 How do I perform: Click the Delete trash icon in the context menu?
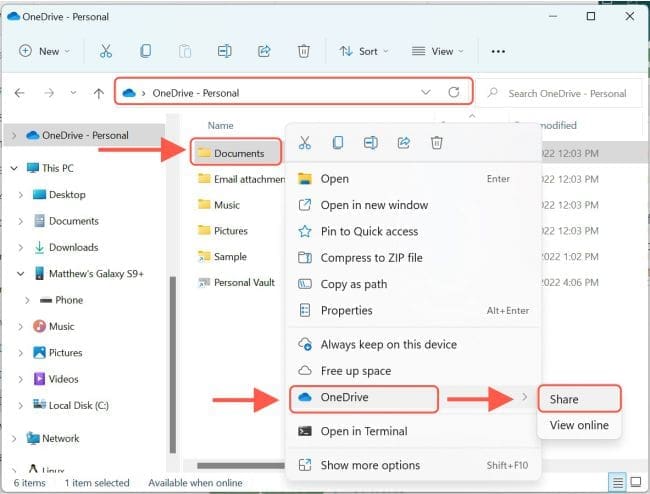tap(436, 143)
